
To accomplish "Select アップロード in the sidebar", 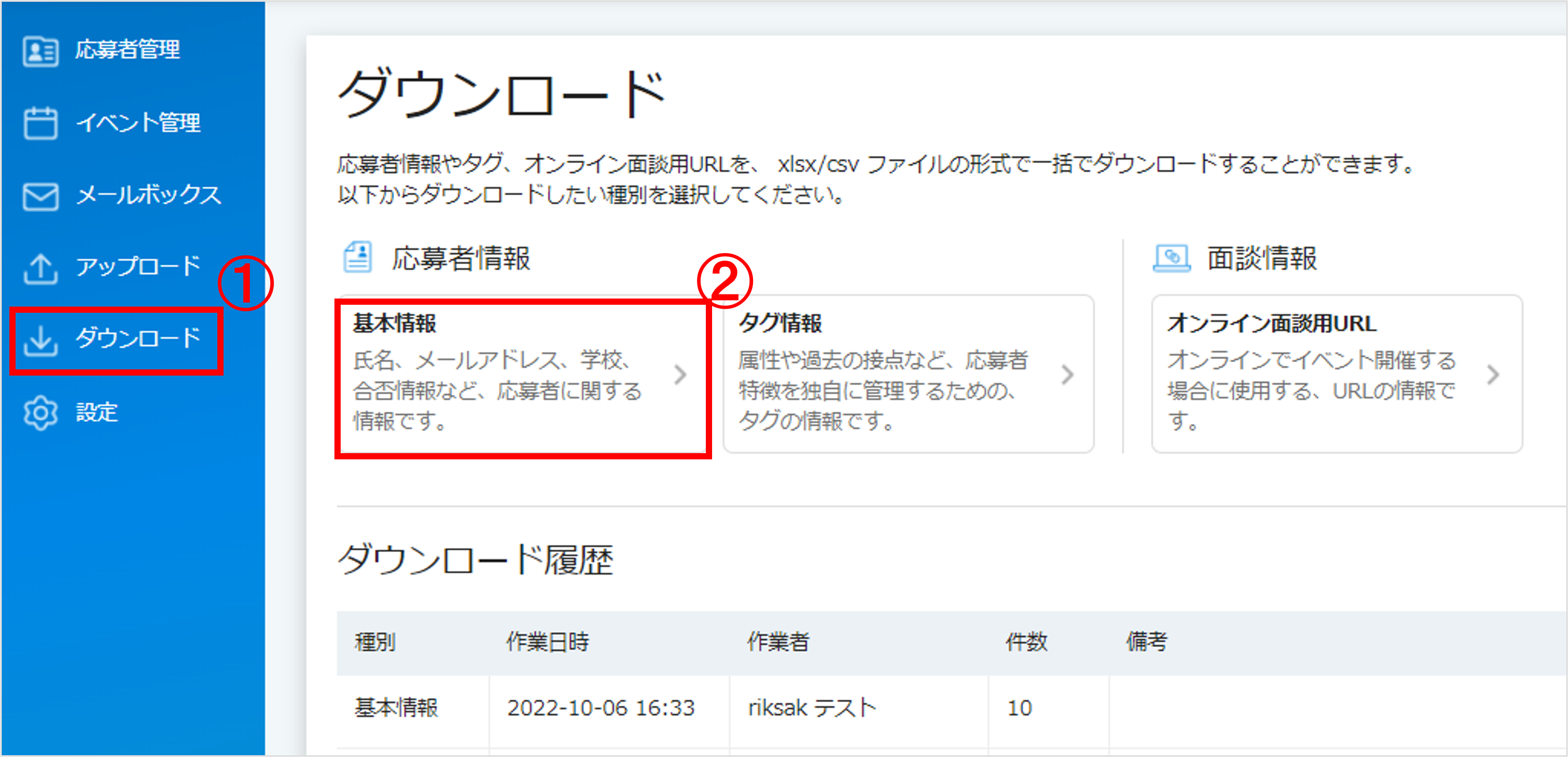I will pos(138,267).
